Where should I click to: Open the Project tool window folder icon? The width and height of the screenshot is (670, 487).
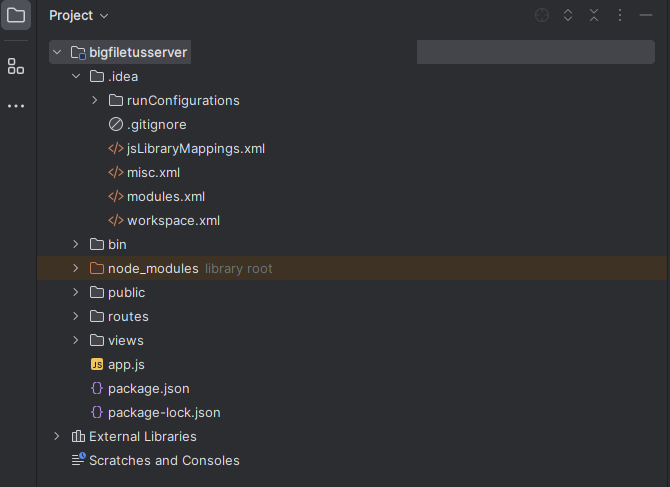tap(16, 15)
